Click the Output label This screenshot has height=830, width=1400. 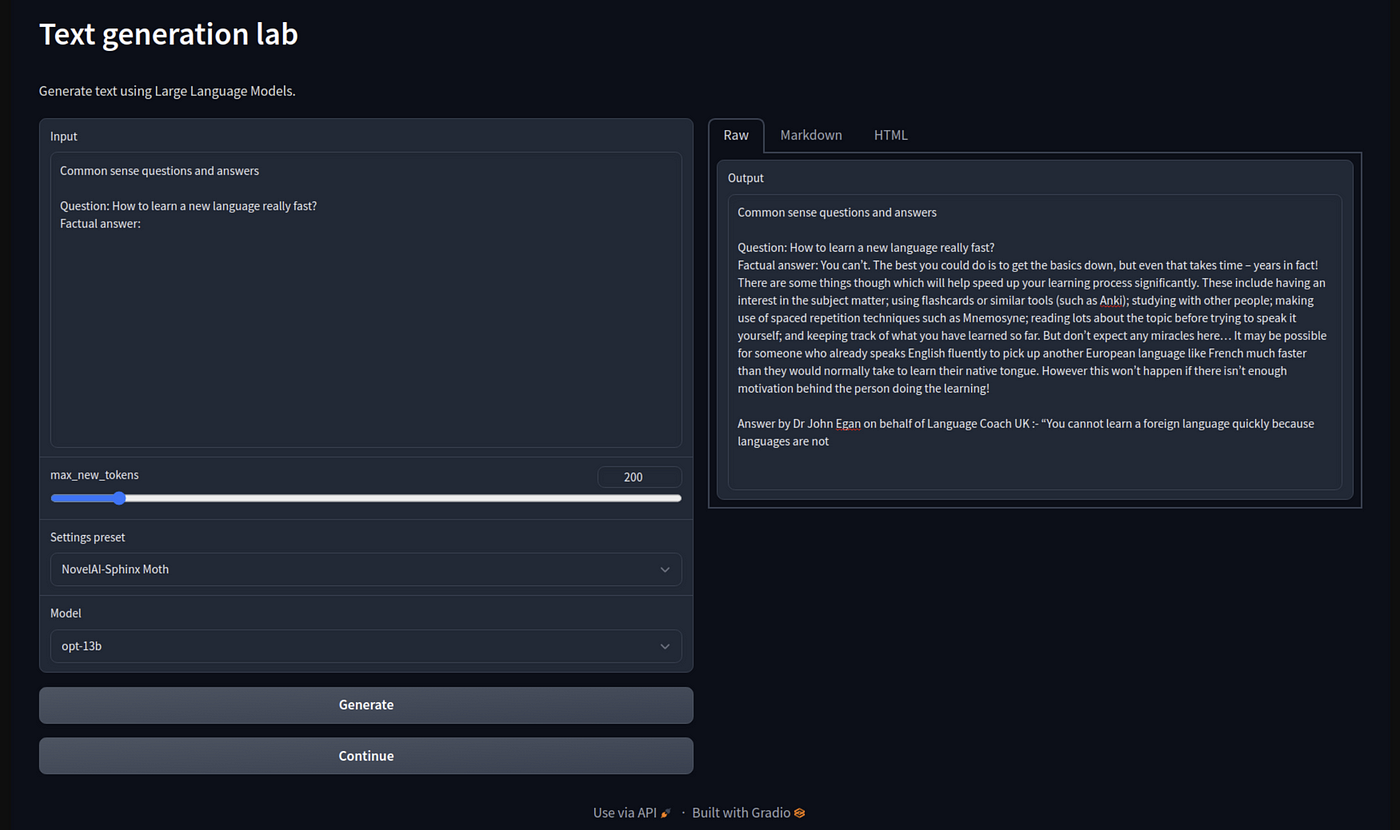pos(746,178)
